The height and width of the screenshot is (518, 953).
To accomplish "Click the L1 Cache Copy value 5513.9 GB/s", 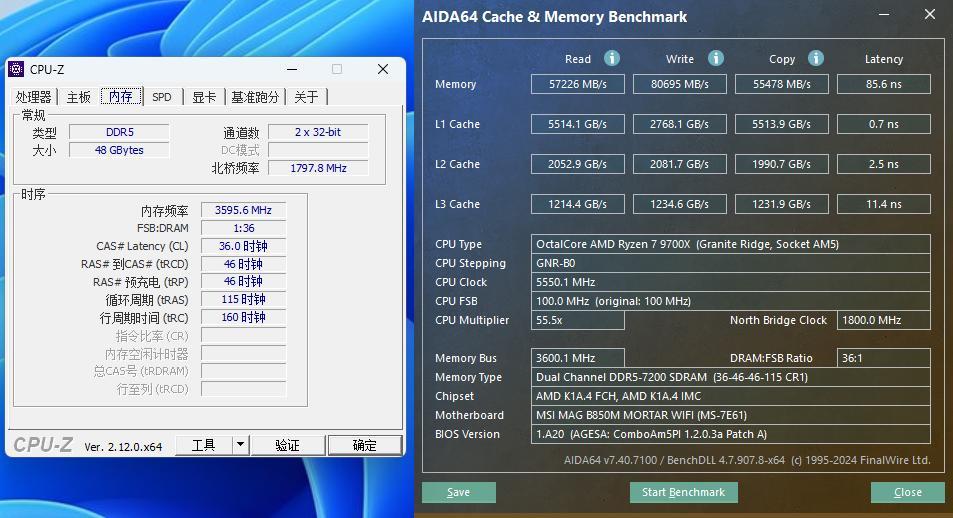I will [782, 124].
